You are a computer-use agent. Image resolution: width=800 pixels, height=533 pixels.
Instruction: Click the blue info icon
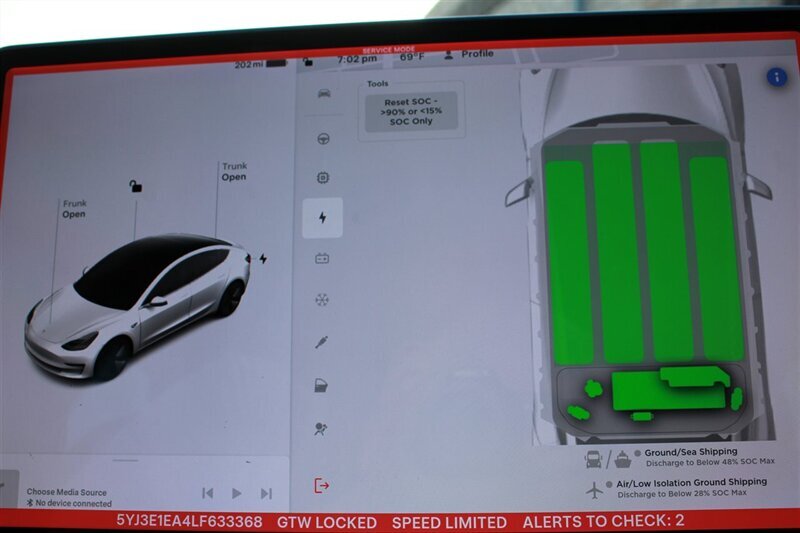(x=777, y=78)
